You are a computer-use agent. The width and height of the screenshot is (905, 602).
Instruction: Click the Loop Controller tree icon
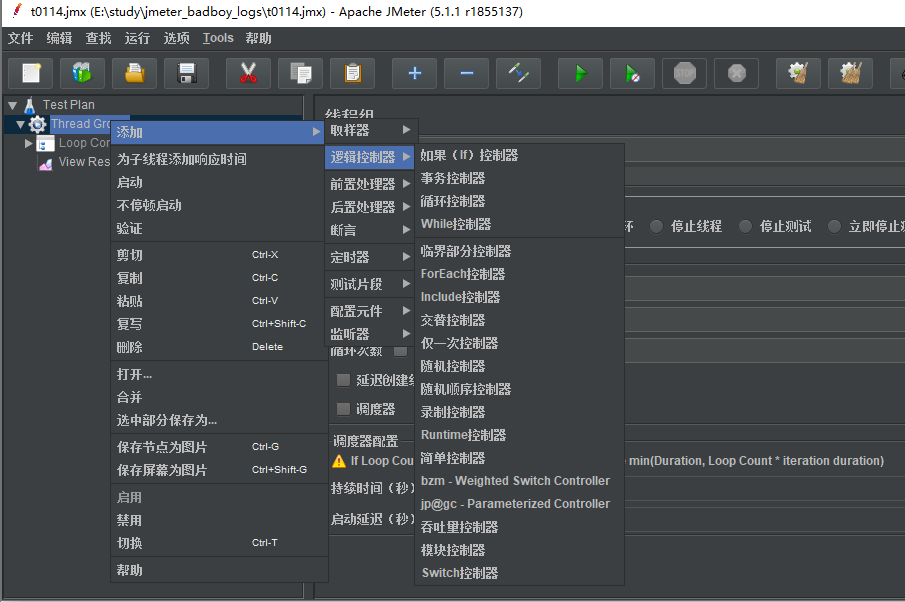tap(45, 144)
